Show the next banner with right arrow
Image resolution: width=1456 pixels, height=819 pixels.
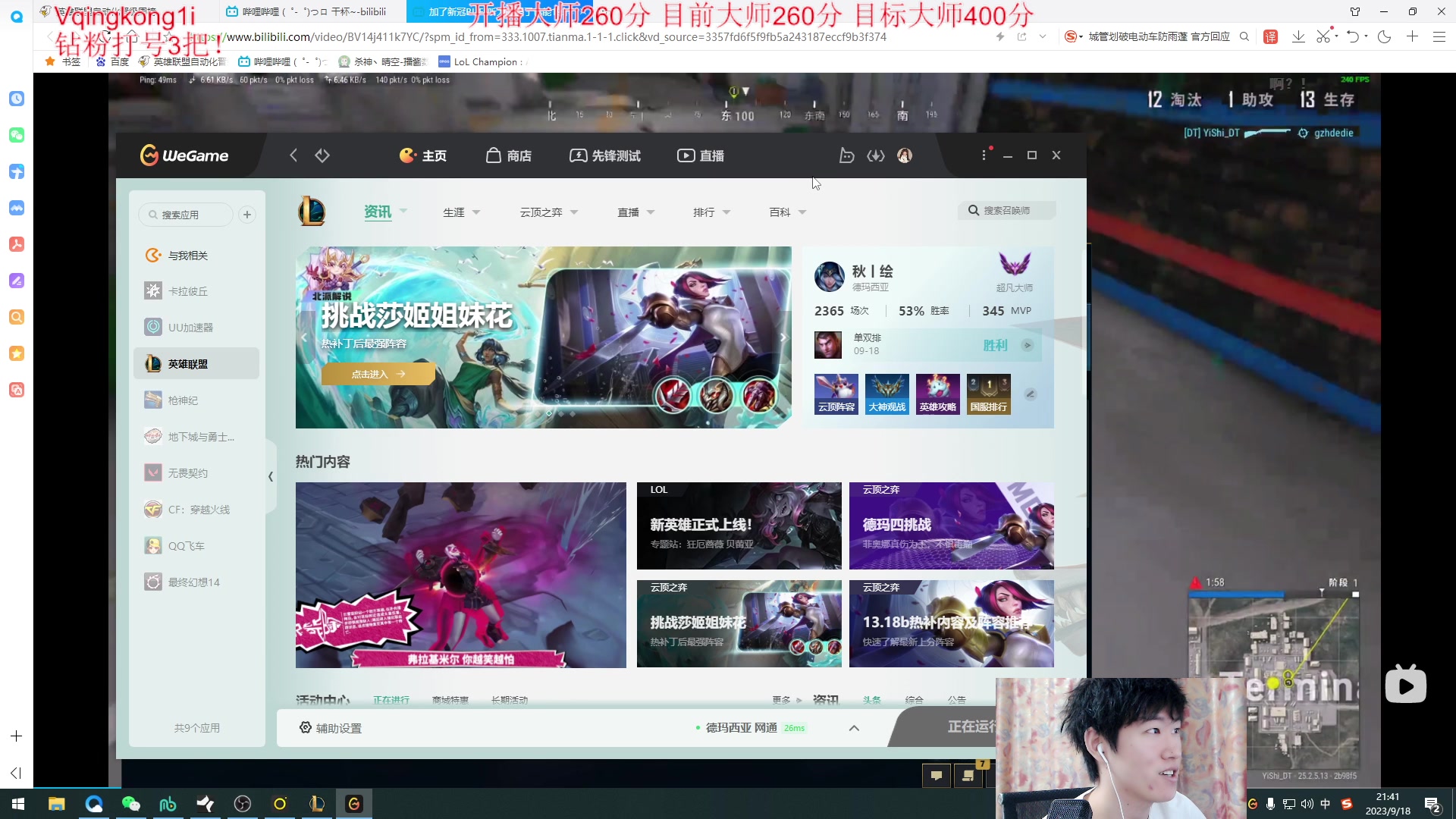pyautogui.click(x=783, y=337)
